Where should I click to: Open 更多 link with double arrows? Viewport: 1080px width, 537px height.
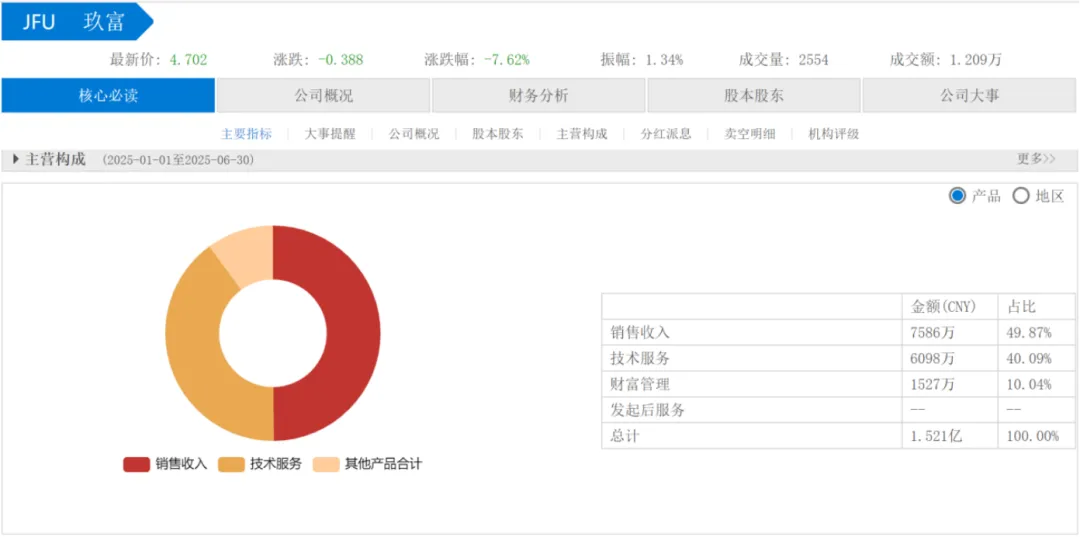[1036, 159]
